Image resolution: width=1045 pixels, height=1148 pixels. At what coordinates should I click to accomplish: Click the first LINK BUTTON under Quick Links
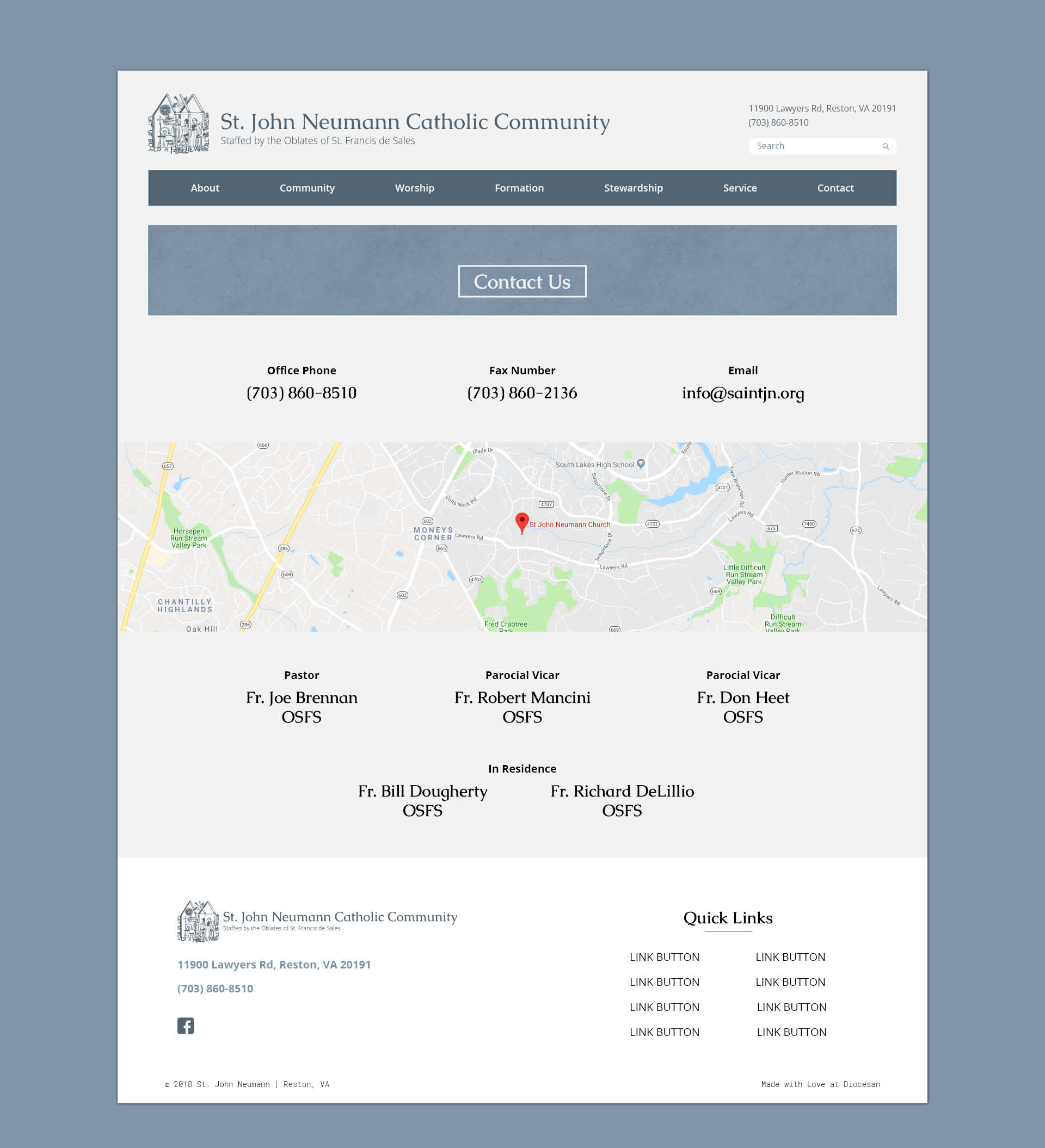665,957
